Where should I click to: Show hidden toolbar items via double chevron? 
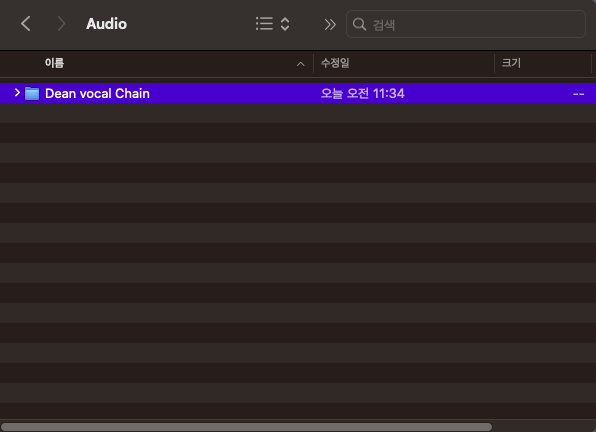coord(330,25)
